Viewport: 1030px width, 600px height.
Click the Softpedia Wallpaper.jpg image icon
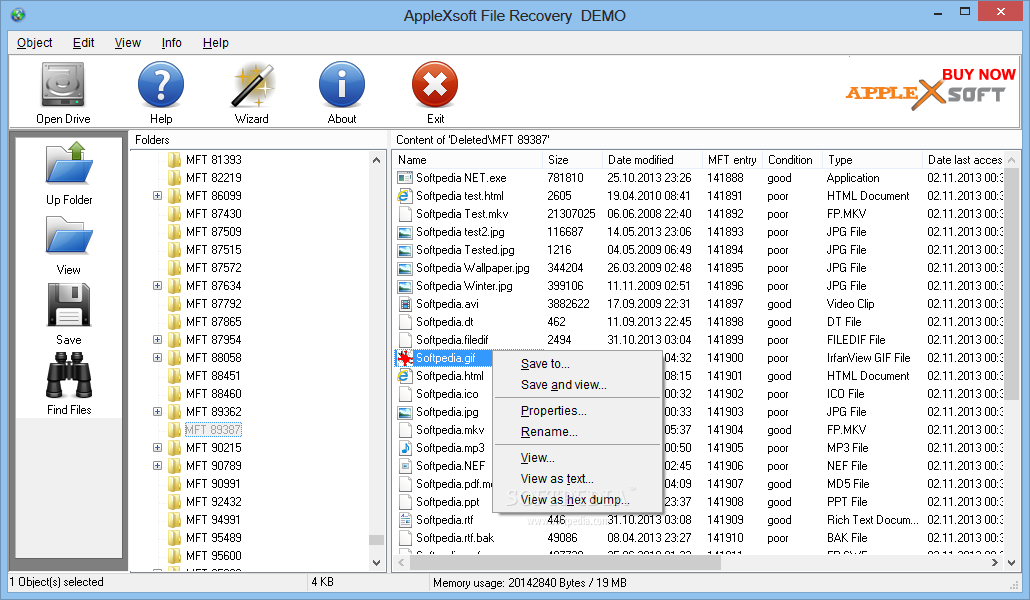[x=405, y=268]
